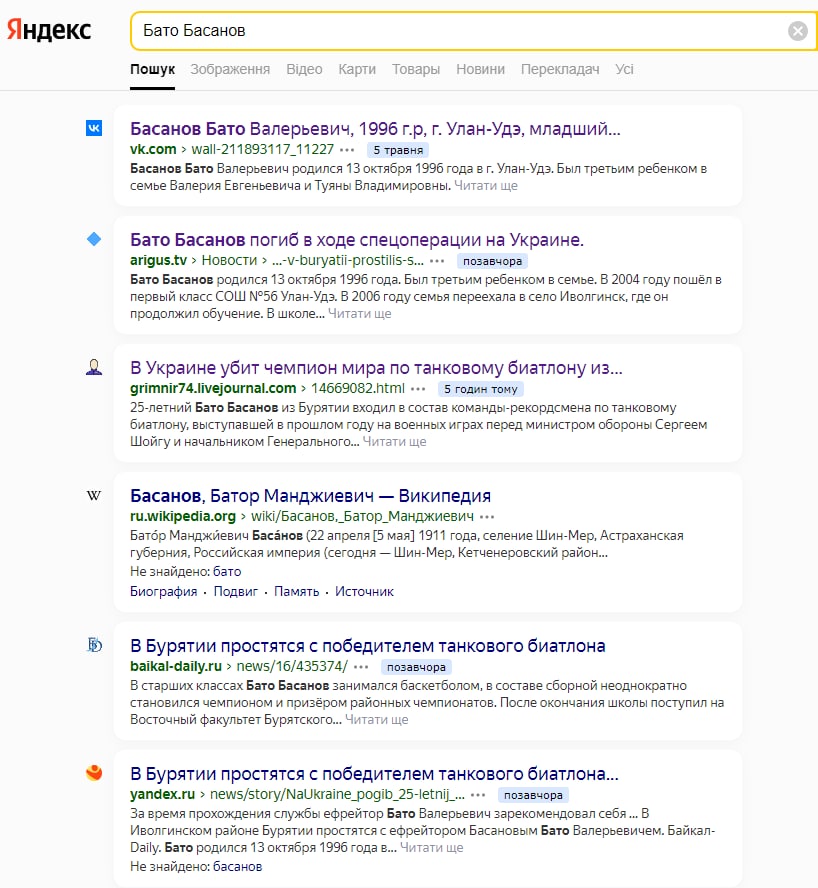The width and height of the screenshot is (818, 888).
Task: Switch to the Новини tab
Action: (x=480, y=69)
